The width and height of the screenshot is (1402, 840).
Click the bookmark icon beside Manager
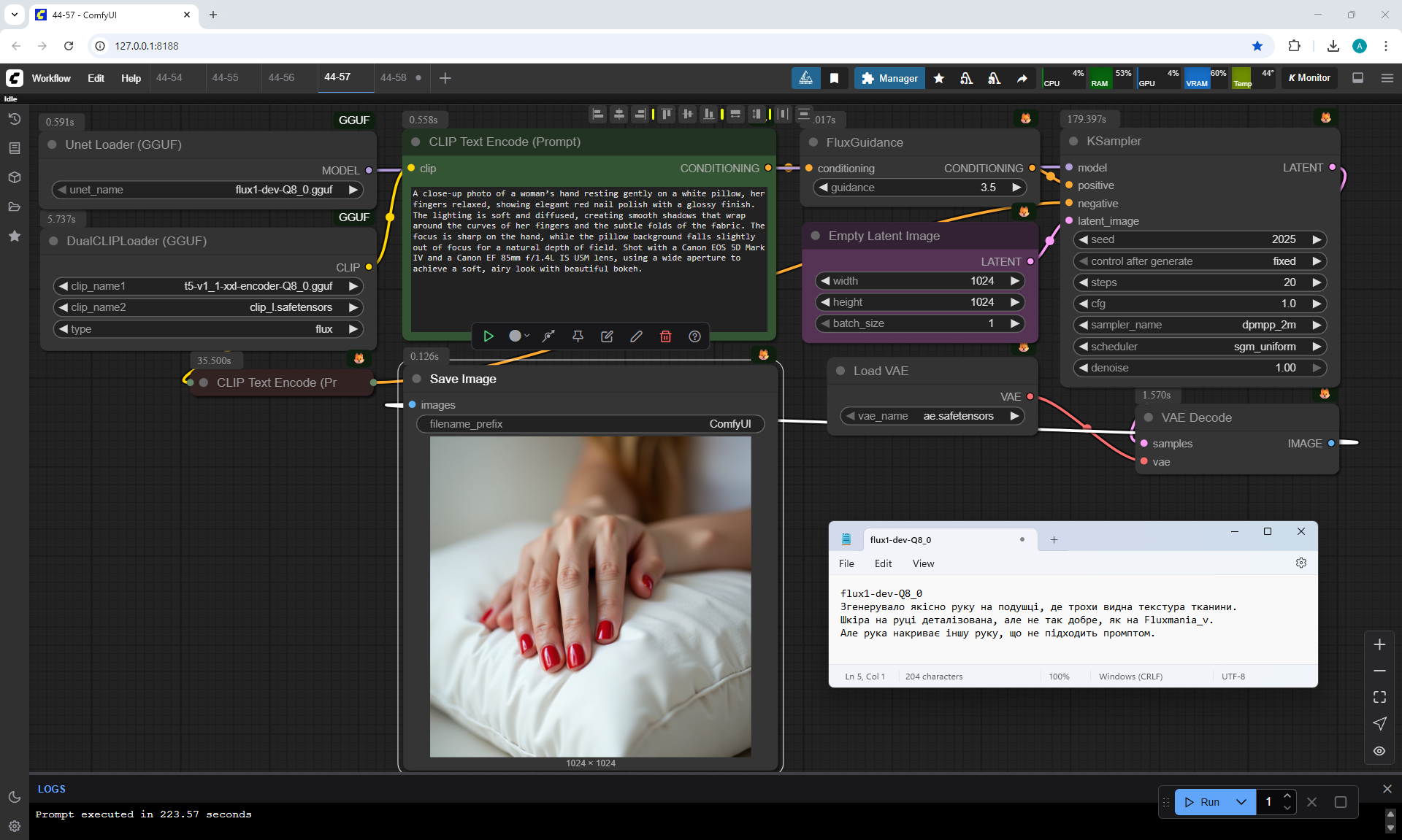click(834, 78)
